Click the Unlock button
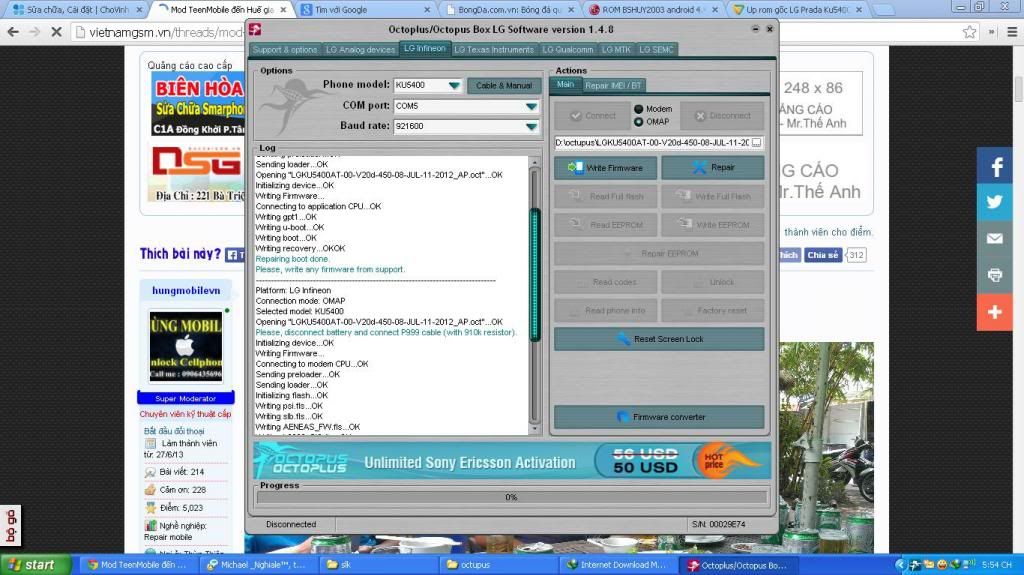 tap(712, 282)
